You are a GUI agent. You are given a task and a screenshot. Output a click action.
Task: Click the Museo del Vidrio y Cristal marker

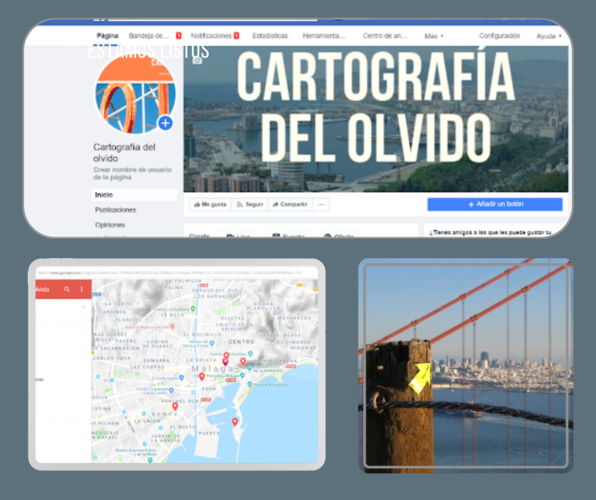(x=212, y=343)
